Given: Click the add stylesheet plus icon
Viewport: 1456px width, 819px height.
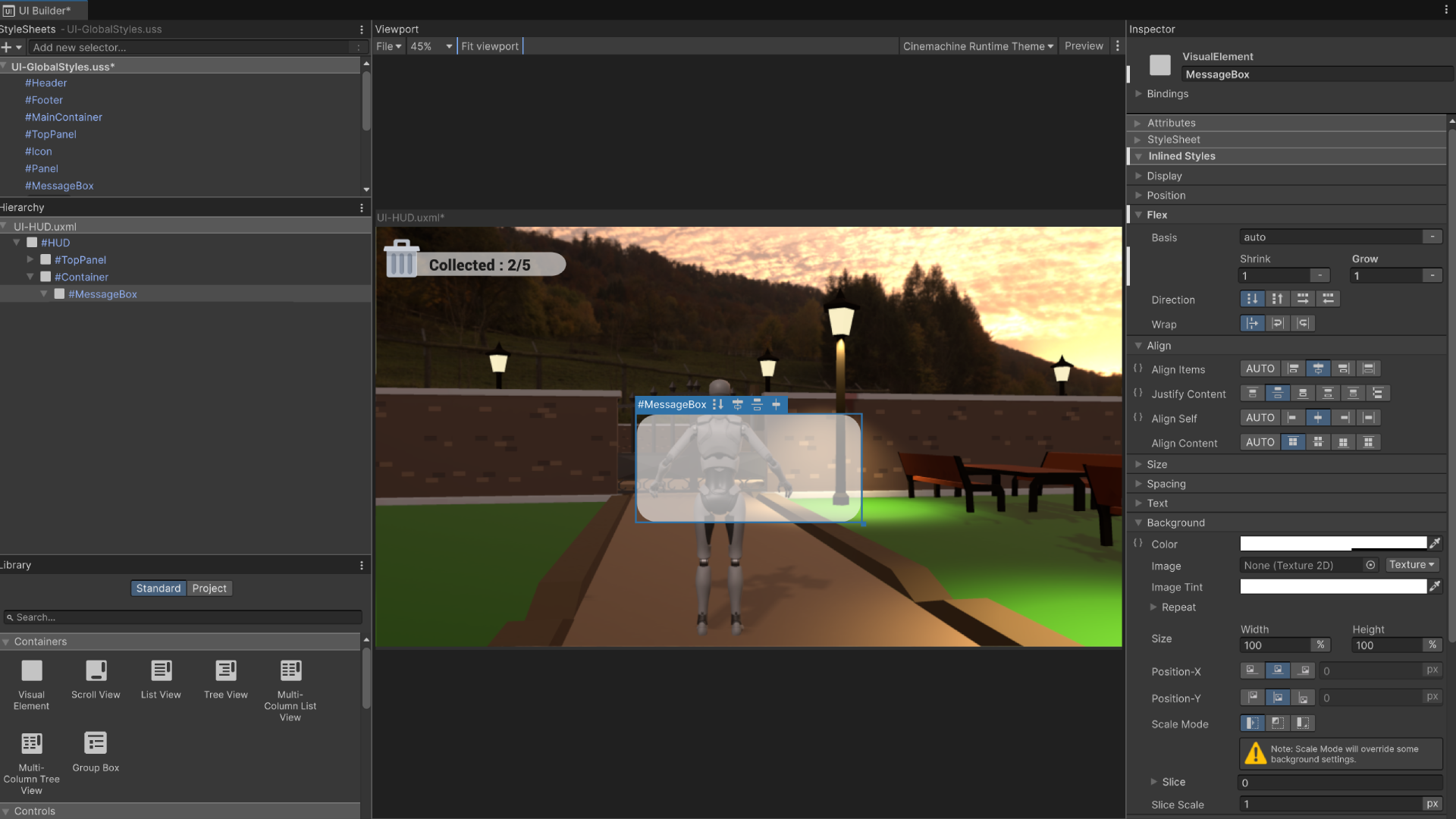Looking at the screenshot, I should [x=7, y=47].
